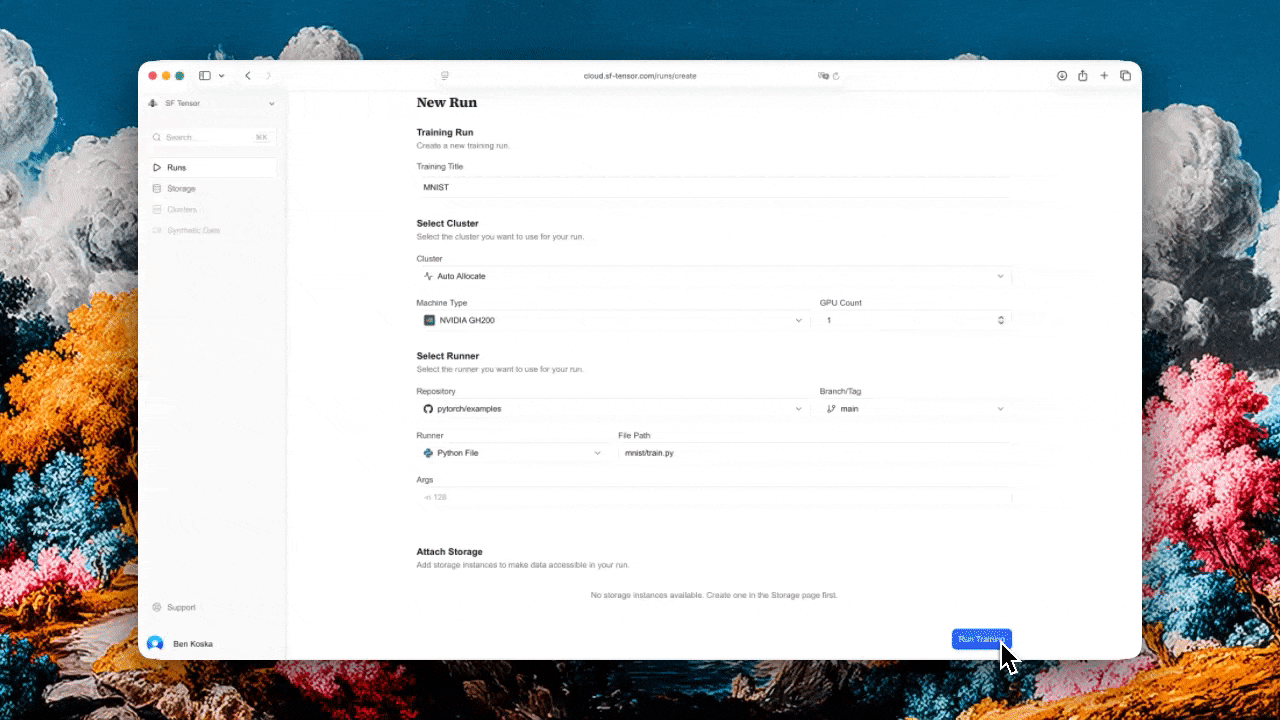Adjust the GPU Count stepper arrows
This screenshot has height=720, width=1280.
coord(1001,320)
